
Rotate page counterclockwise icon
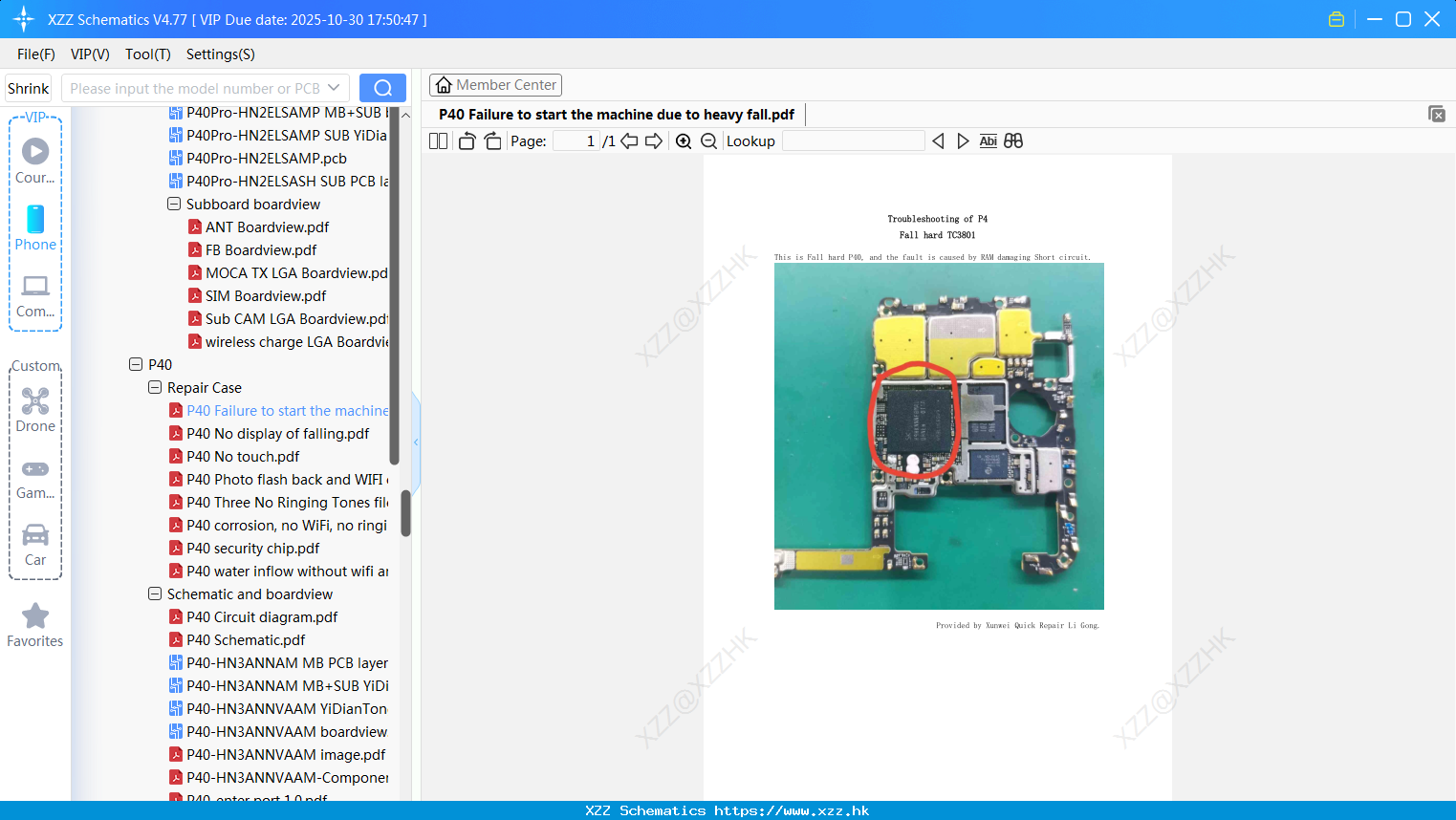click(467, 141)
